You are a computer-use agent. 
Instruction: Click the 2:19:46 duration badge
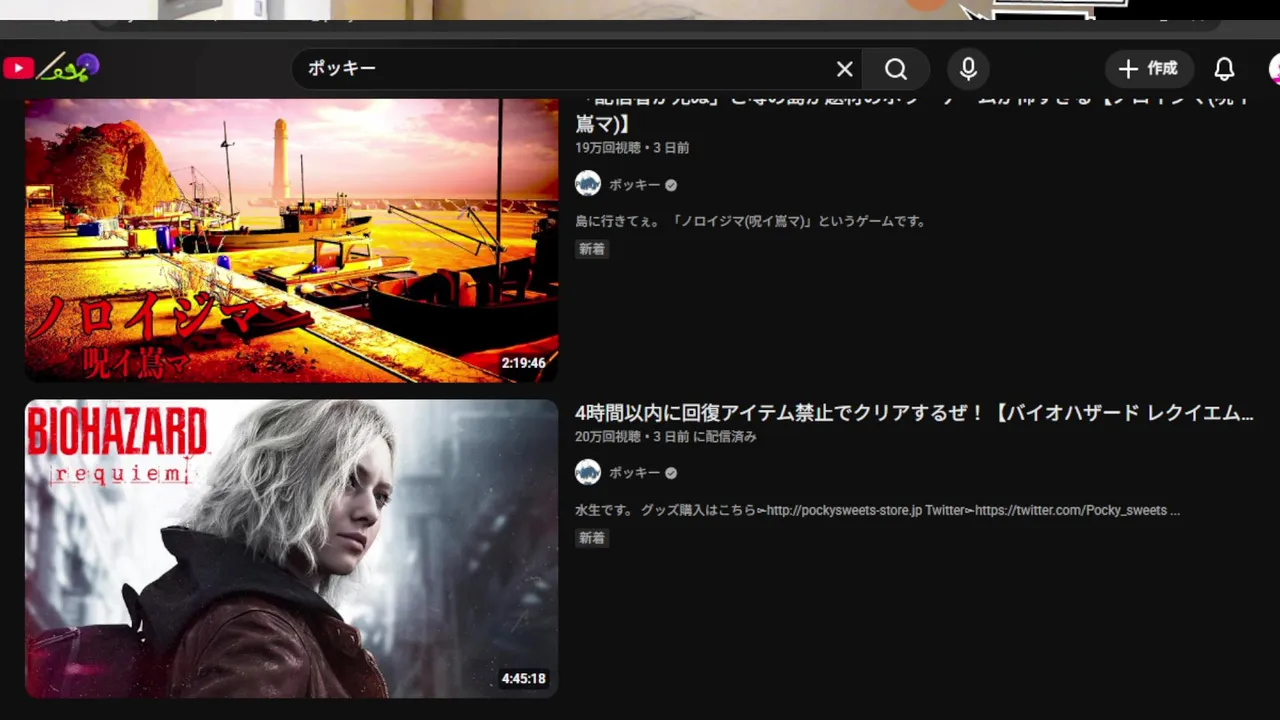[524, 363]
